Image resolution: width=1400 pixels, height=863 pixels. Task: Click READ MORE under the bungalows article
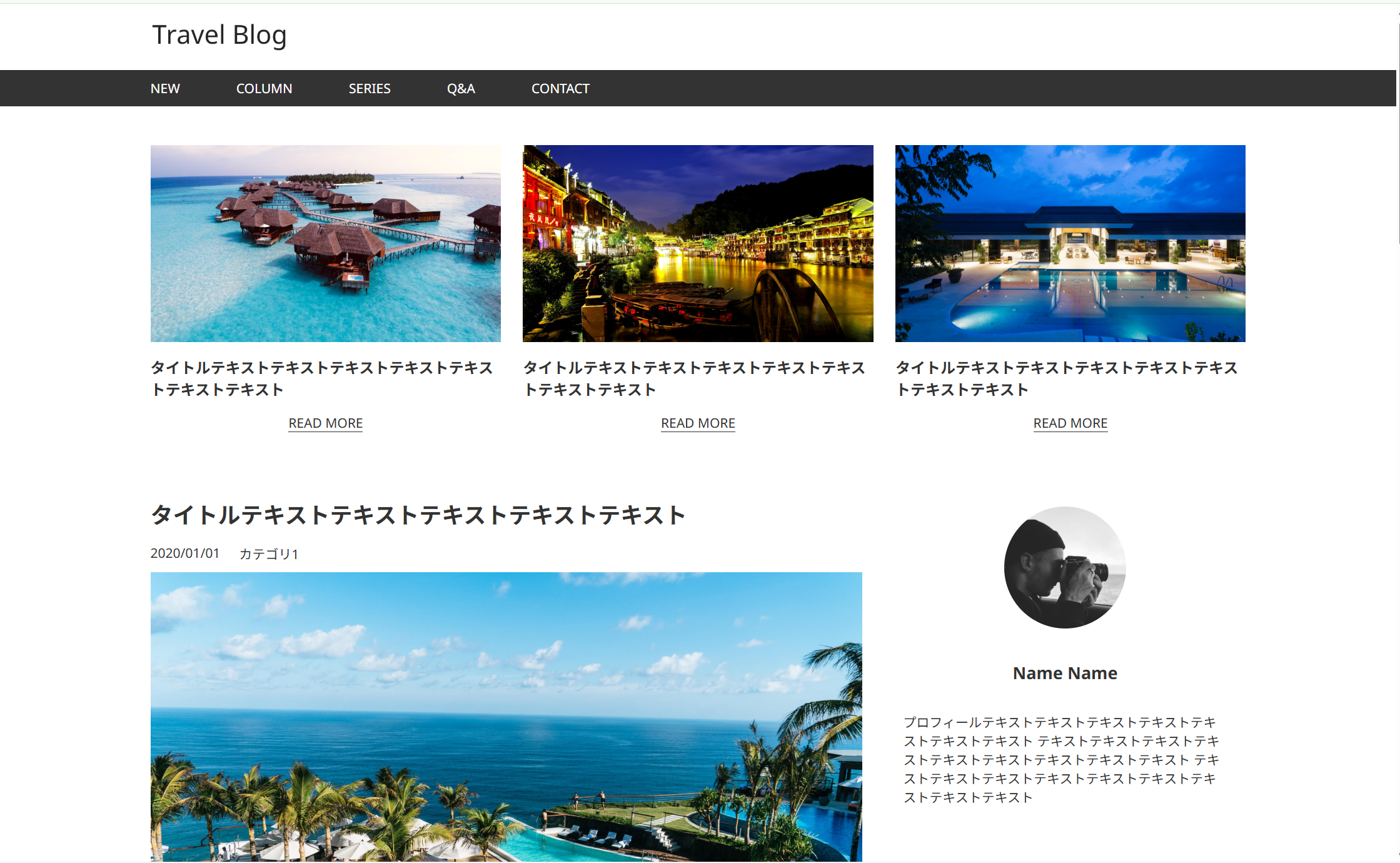325,423
